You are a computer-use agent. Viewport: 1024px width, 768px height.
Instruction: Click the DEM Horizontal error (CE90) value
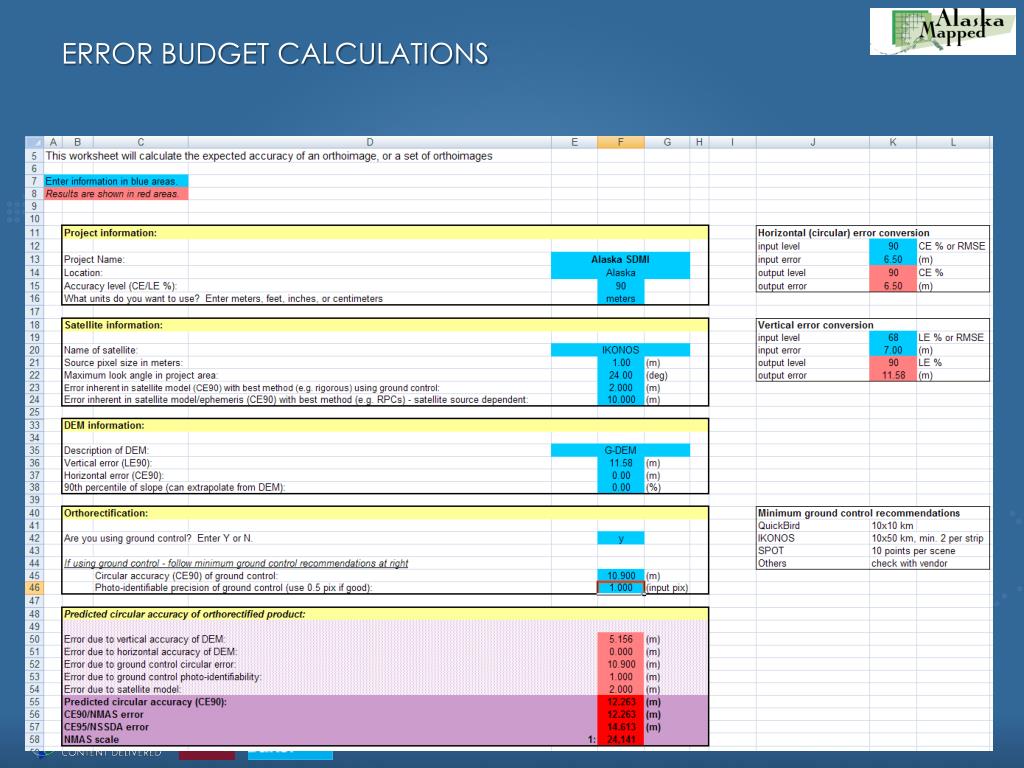(x=620, y=475)
